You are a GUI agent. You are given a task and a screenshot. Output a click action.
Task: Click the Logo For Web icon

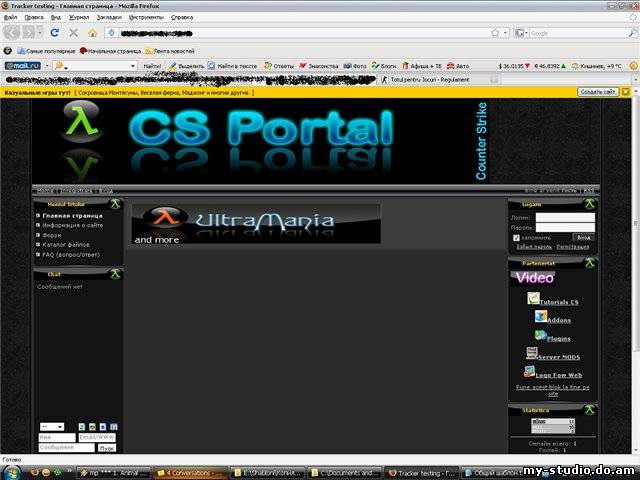(529, 371)
